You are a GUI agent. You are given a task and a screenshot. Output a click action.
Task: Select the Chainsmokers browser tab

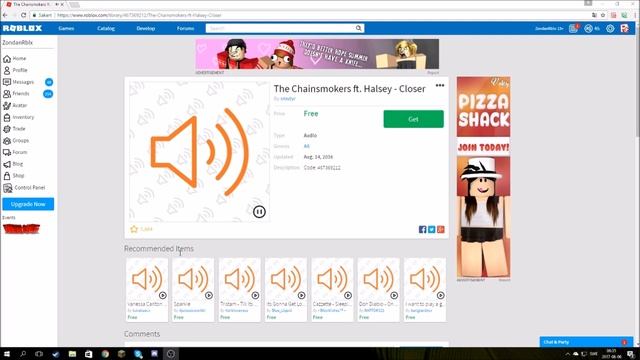(34, 4)
